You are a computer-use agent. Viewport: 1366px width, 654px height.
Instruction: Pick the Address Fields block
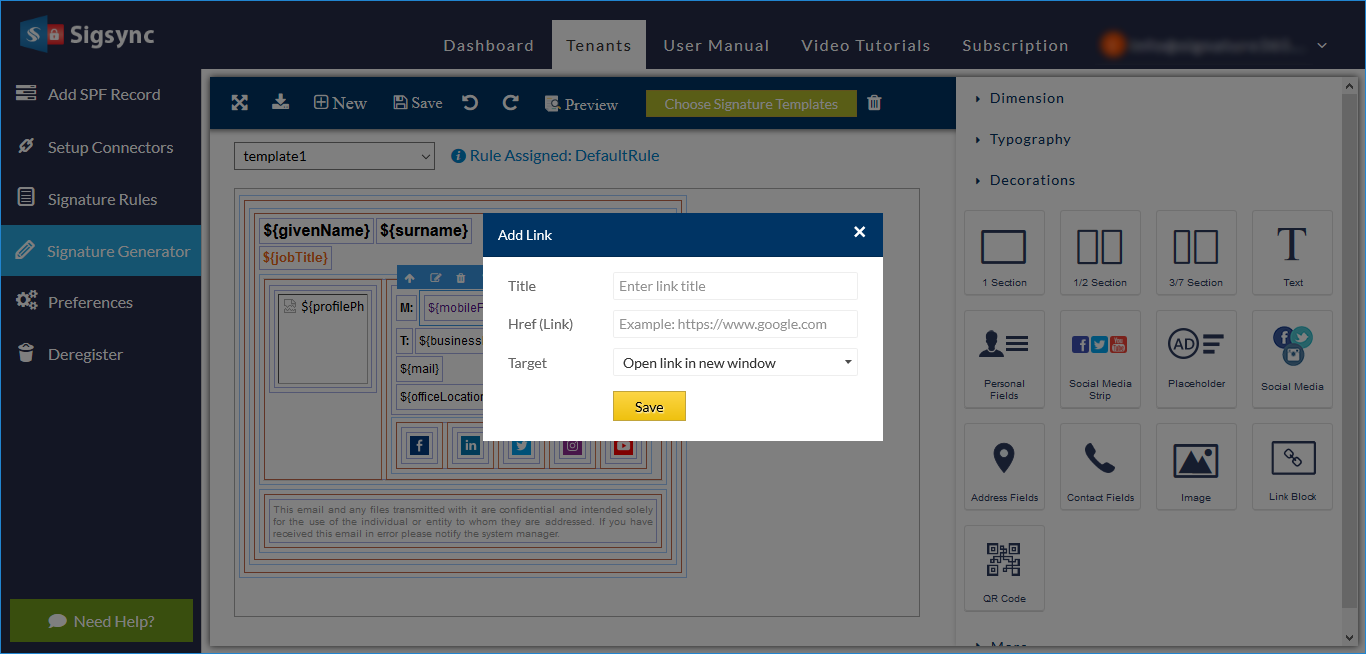[1004, 466]
